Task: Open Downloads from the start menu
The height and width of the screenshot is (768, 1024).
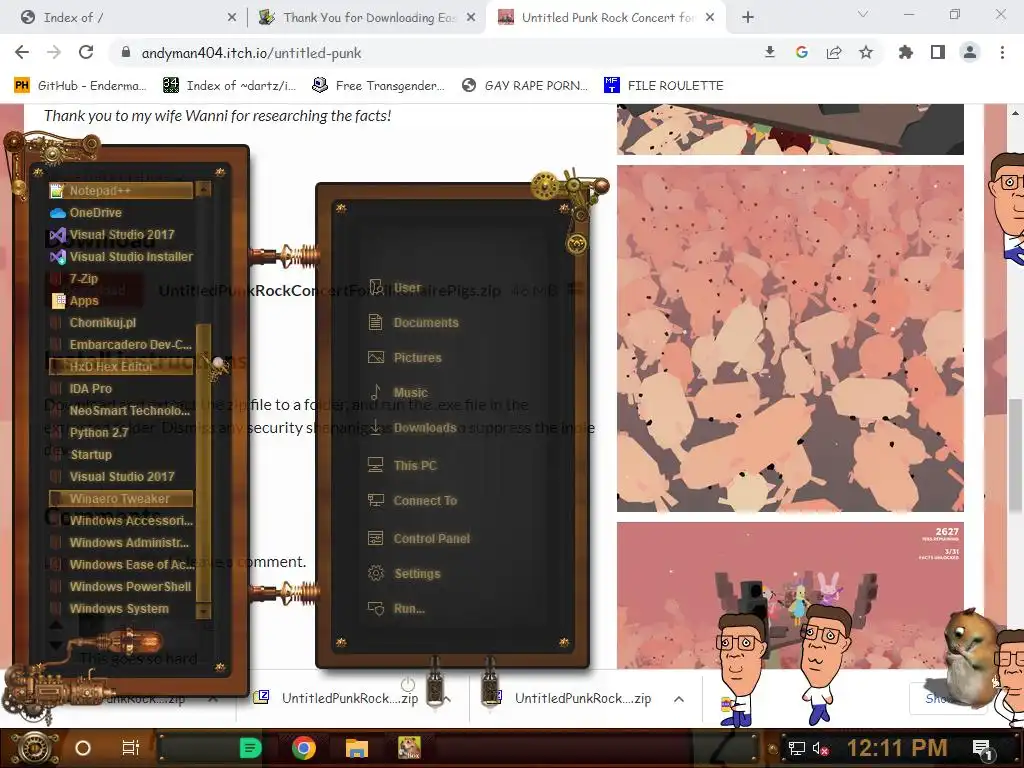Action: coord(414,428)
